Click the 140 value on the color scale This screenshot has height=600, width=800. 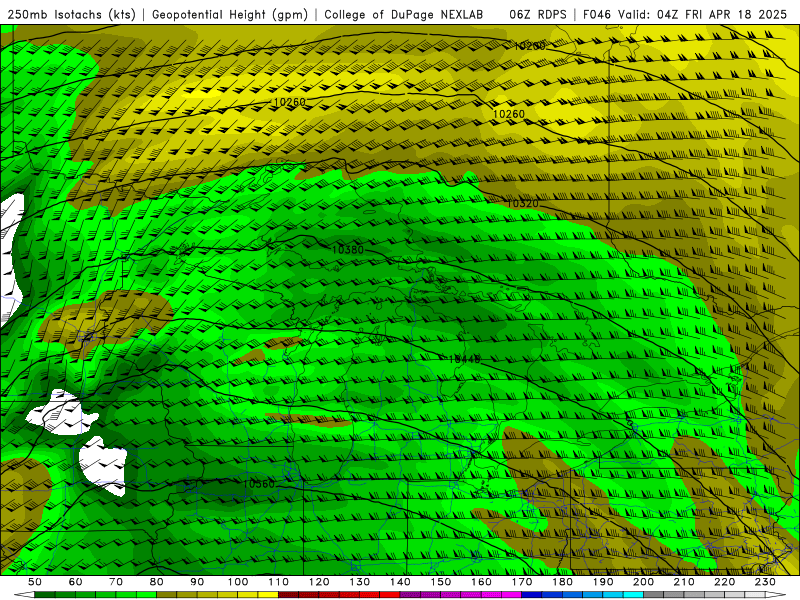pos(401,582)
